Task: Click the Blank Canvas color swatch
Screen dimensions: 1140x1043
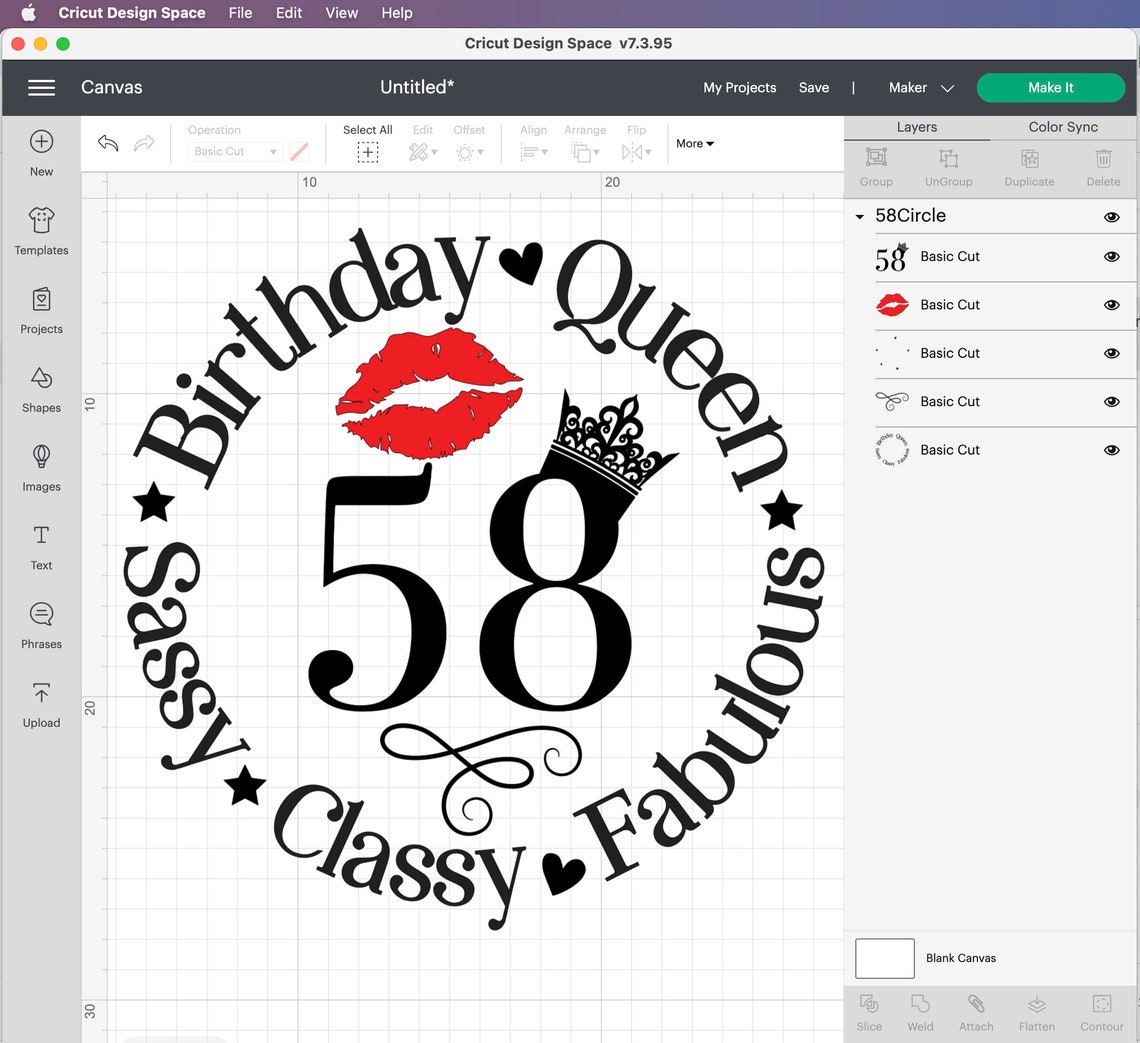Action: click(884, 957)
